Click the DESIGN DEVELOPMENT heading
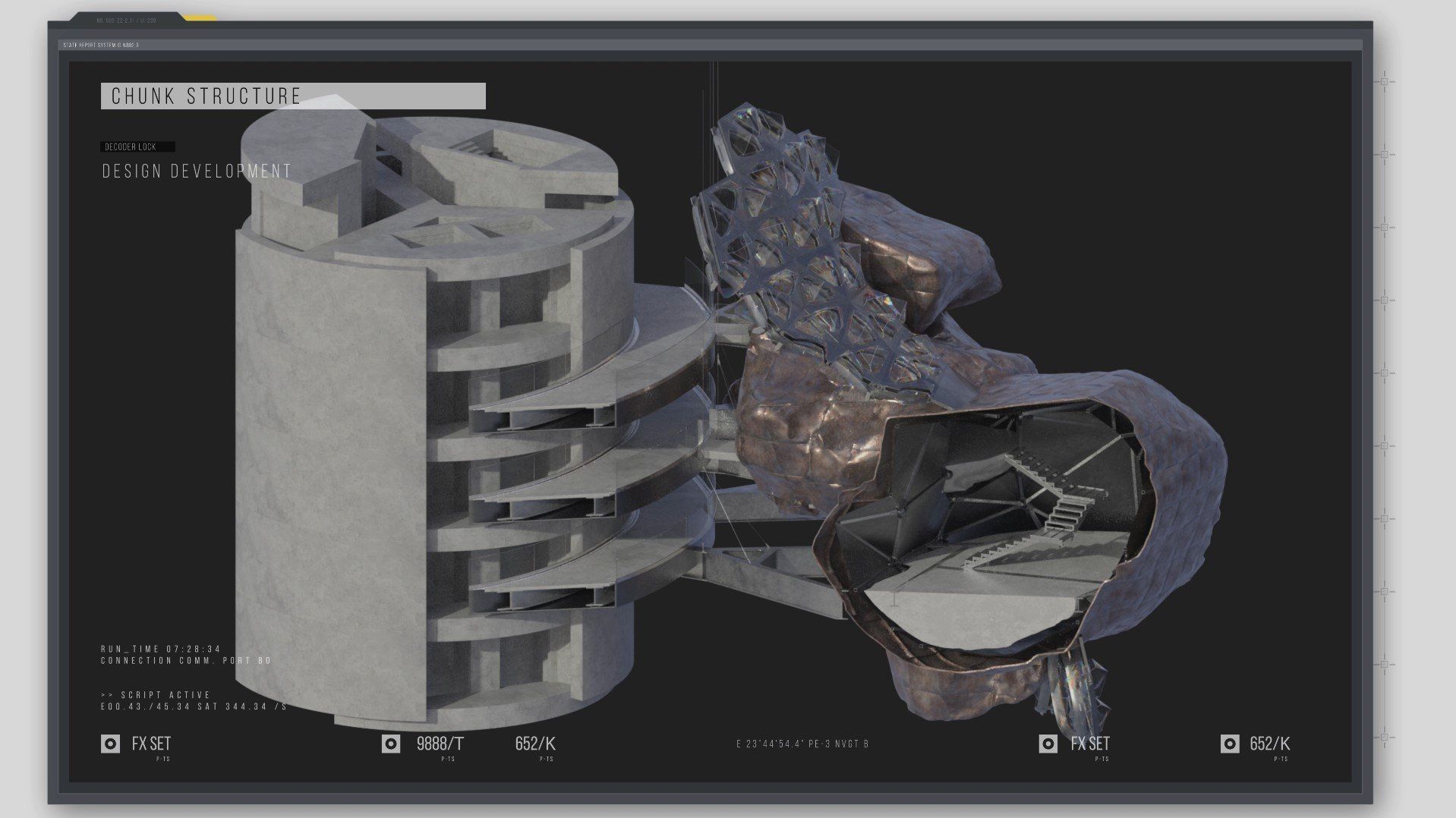 [x=197, y=171]
